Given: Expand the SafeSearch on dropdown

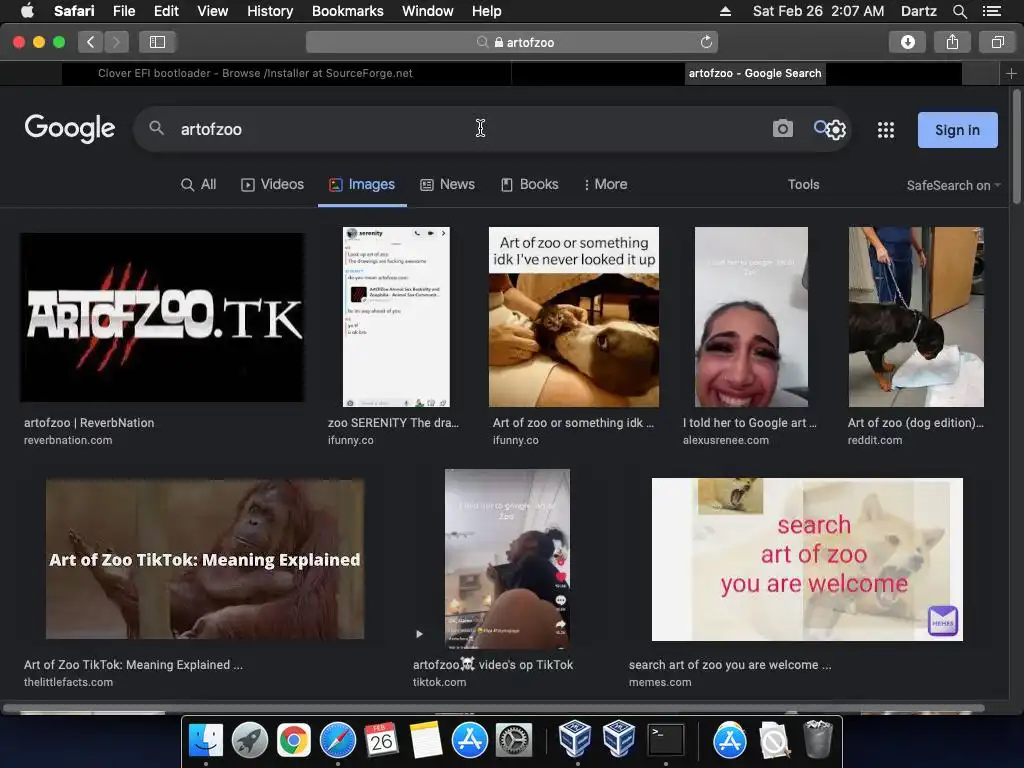Looking at the screenshot, I should point(953,185).
